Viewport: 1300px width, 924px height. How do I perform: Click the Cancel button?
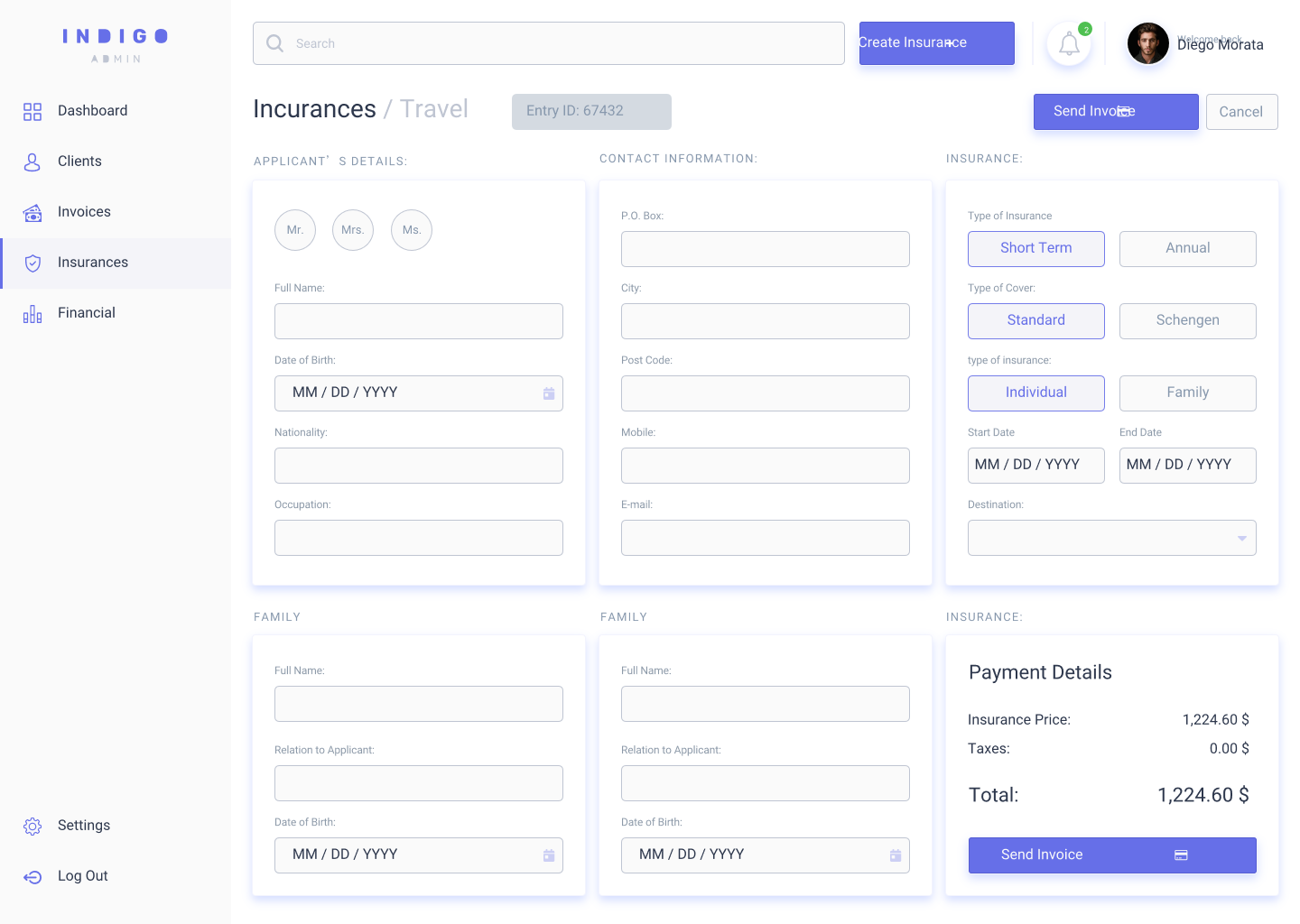[1242, 112]
